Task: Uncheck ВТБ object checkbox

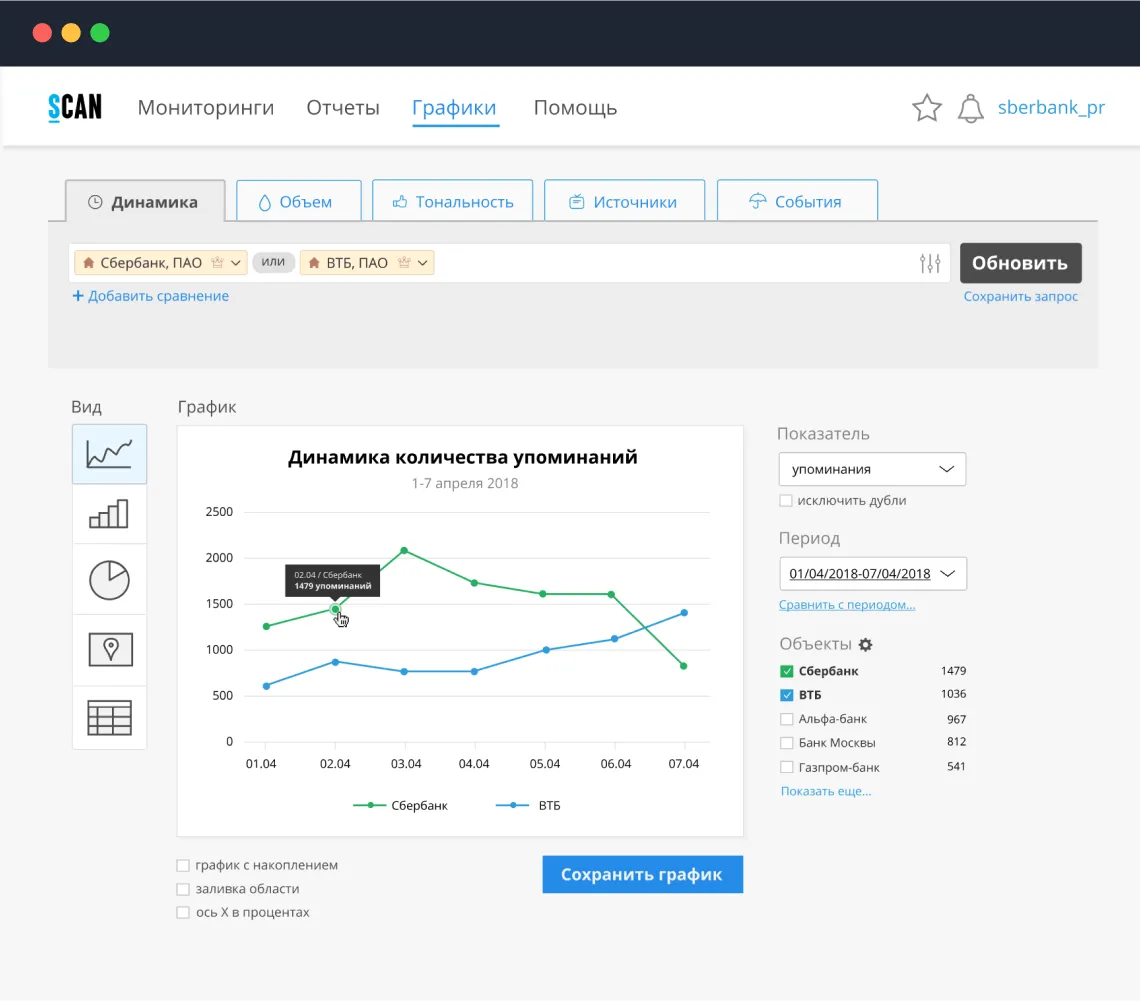Action: (x=787, y=695)
